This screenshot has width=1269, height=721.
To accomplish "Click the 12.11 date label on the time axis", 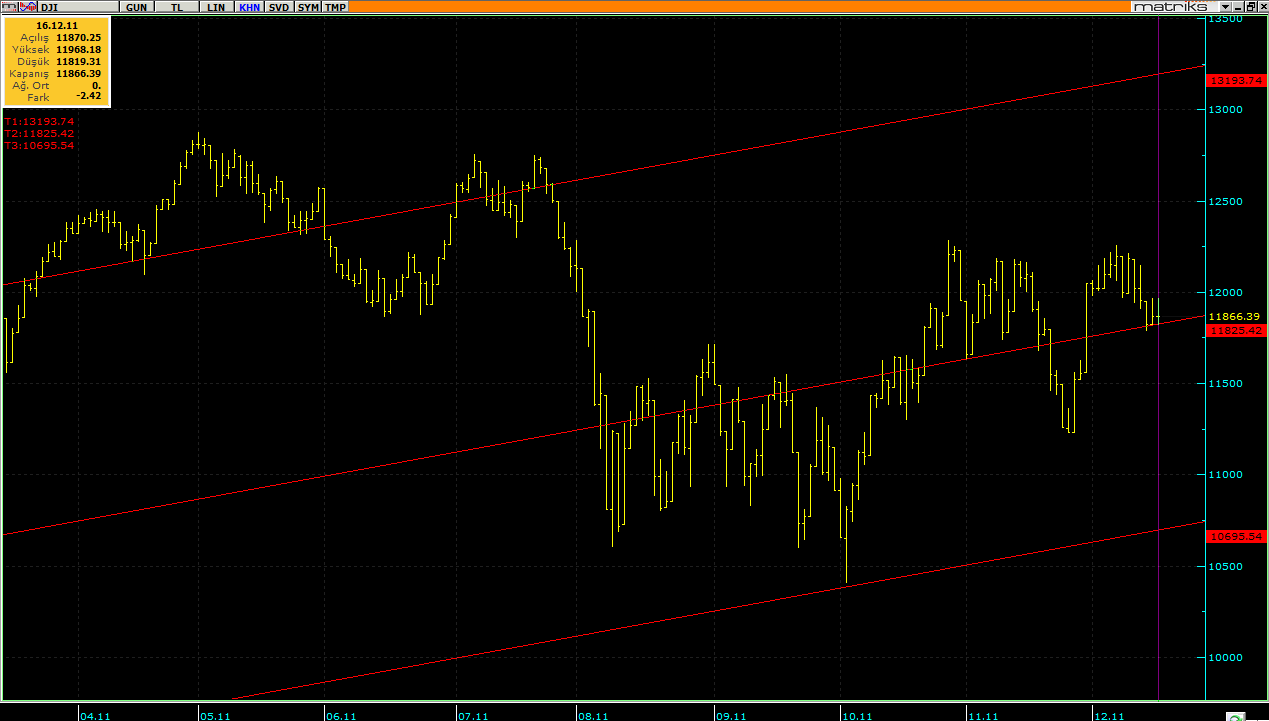I will click(x=1110, y=715).
